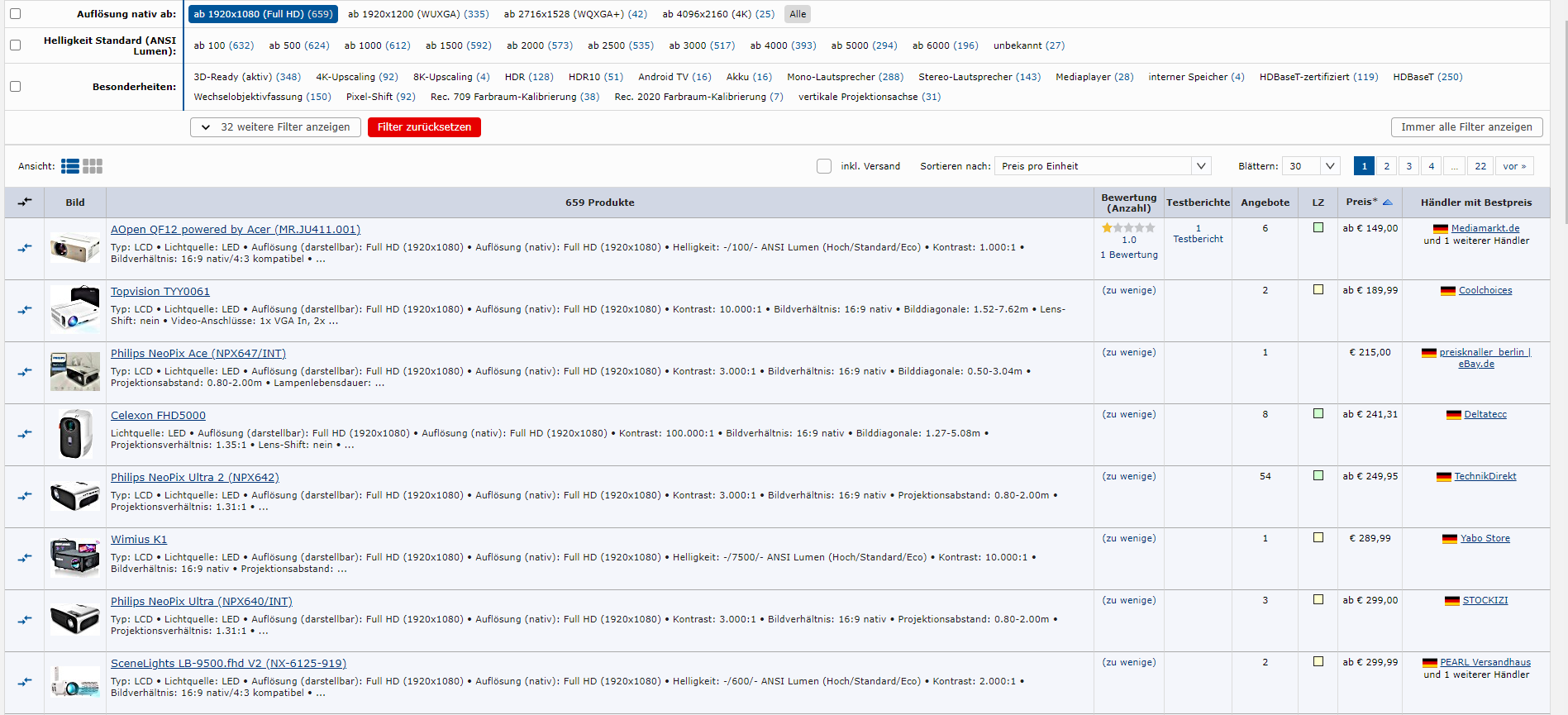The image size is (1568, 715).
Task: Select brightness filter ab 3000
Action: 702,45
